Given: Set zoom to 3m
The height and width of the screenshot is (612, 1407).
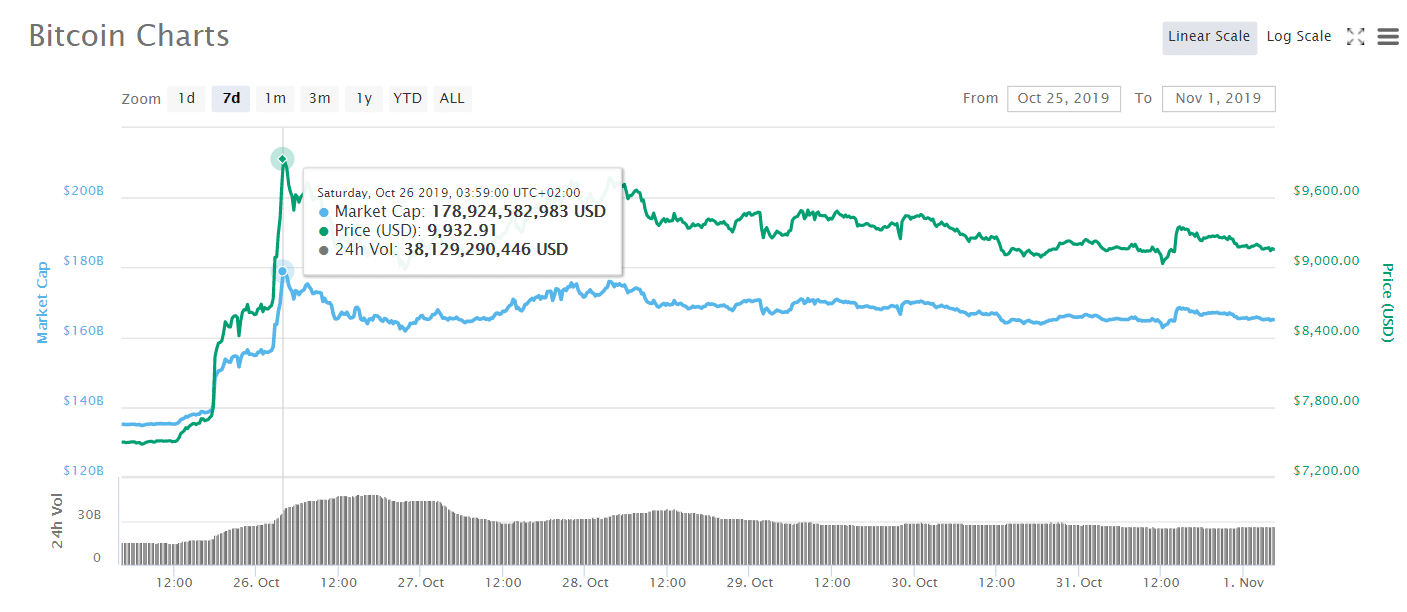Looking at the screenshot, I should coord(319,98).
